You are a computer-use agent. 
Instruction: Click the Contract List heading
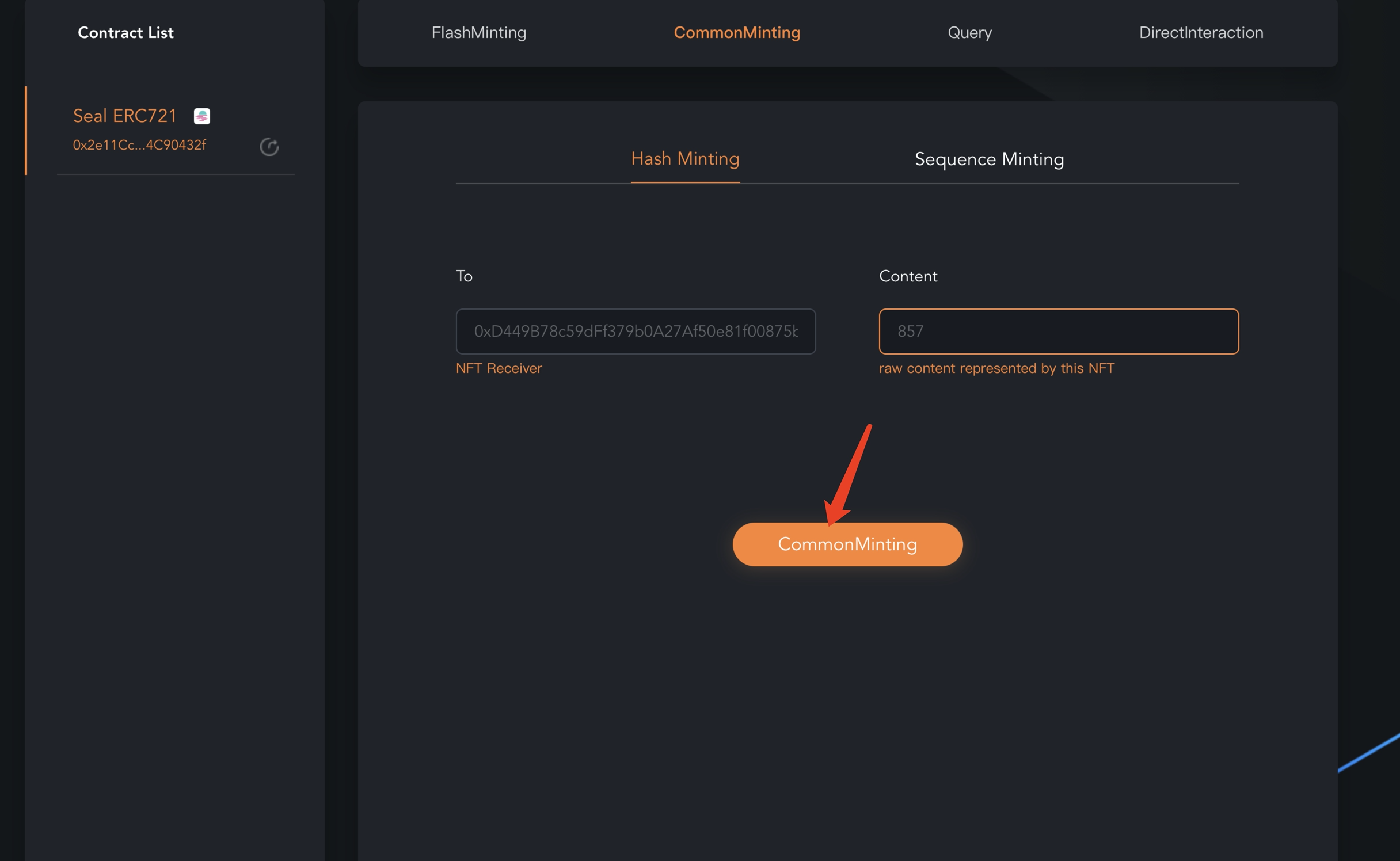click(125, 33)
